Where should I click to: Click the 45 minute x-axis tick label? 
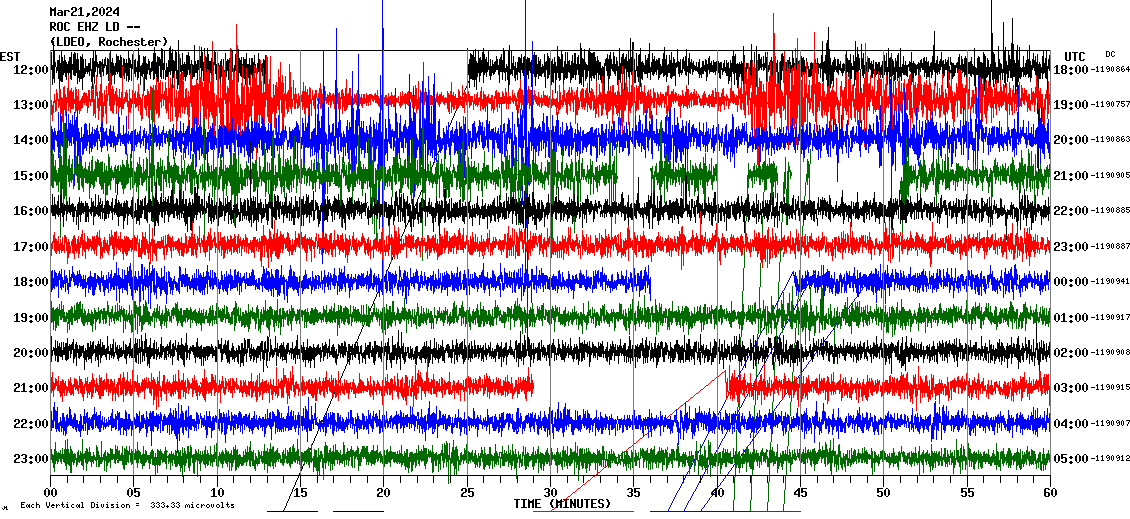point(800,492)
